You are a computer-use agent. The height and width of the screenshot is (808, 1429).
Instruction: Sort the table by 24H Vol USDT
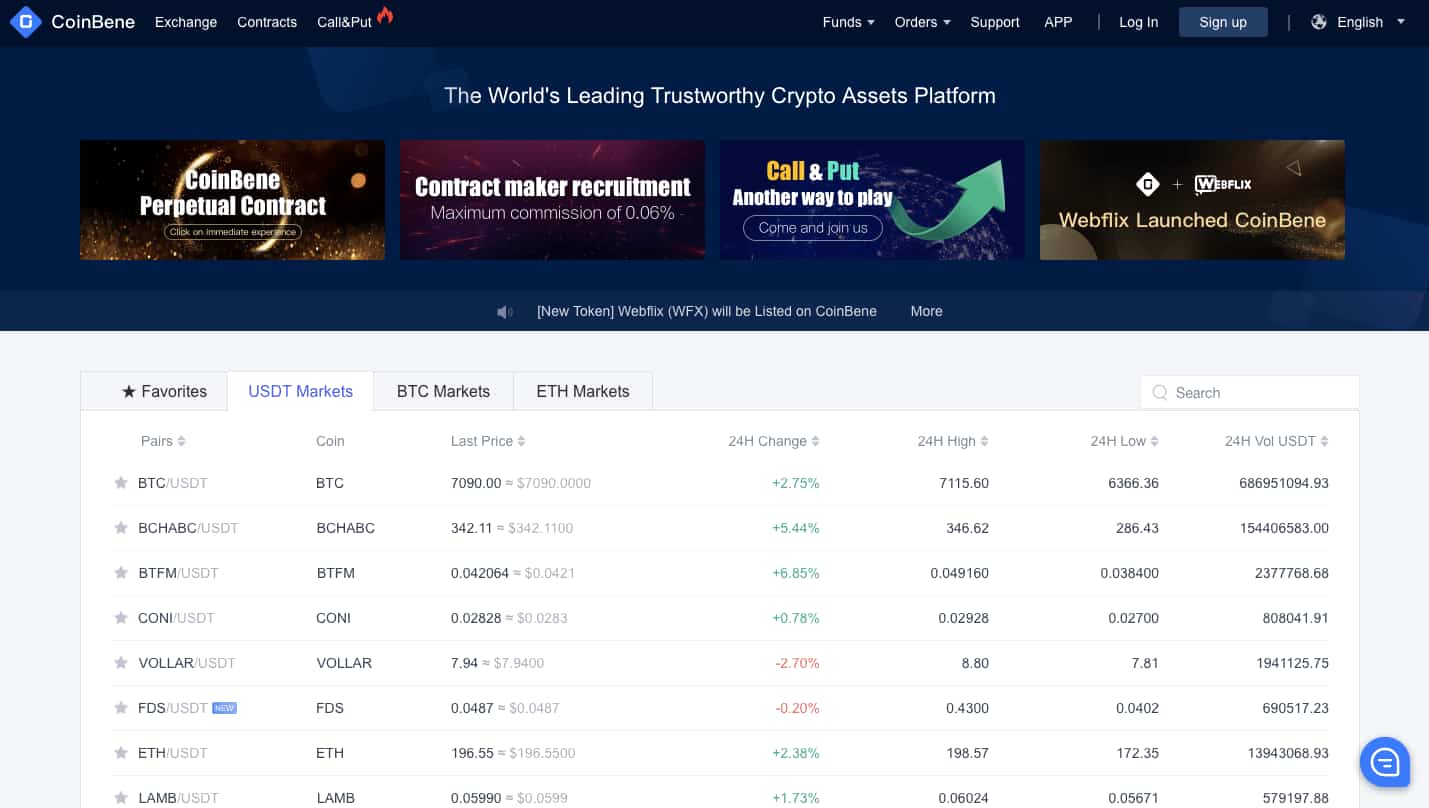[x=1277, y=441]
